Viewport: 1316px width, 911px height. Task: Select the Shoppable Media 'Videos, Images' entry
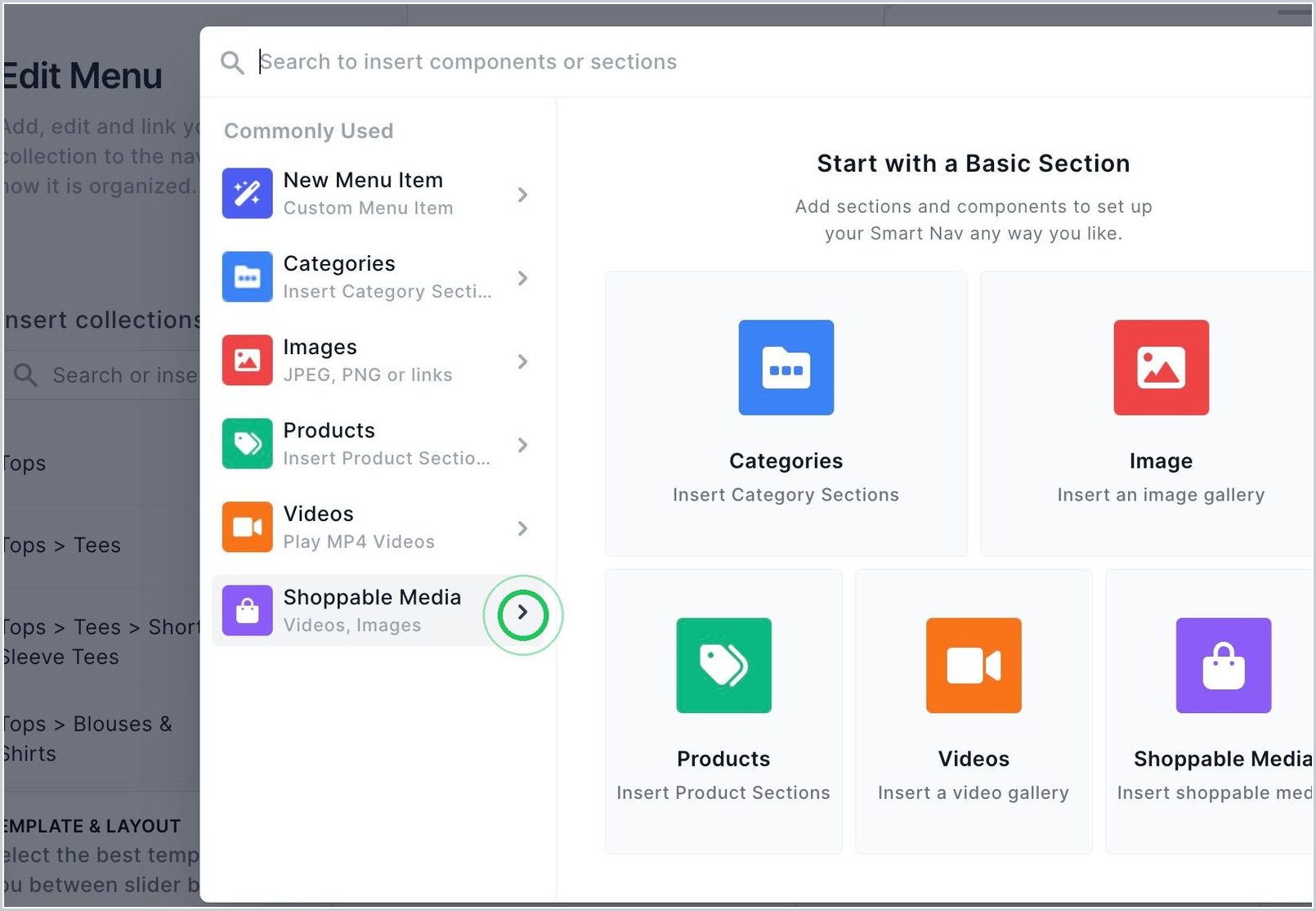coord(352,625)
